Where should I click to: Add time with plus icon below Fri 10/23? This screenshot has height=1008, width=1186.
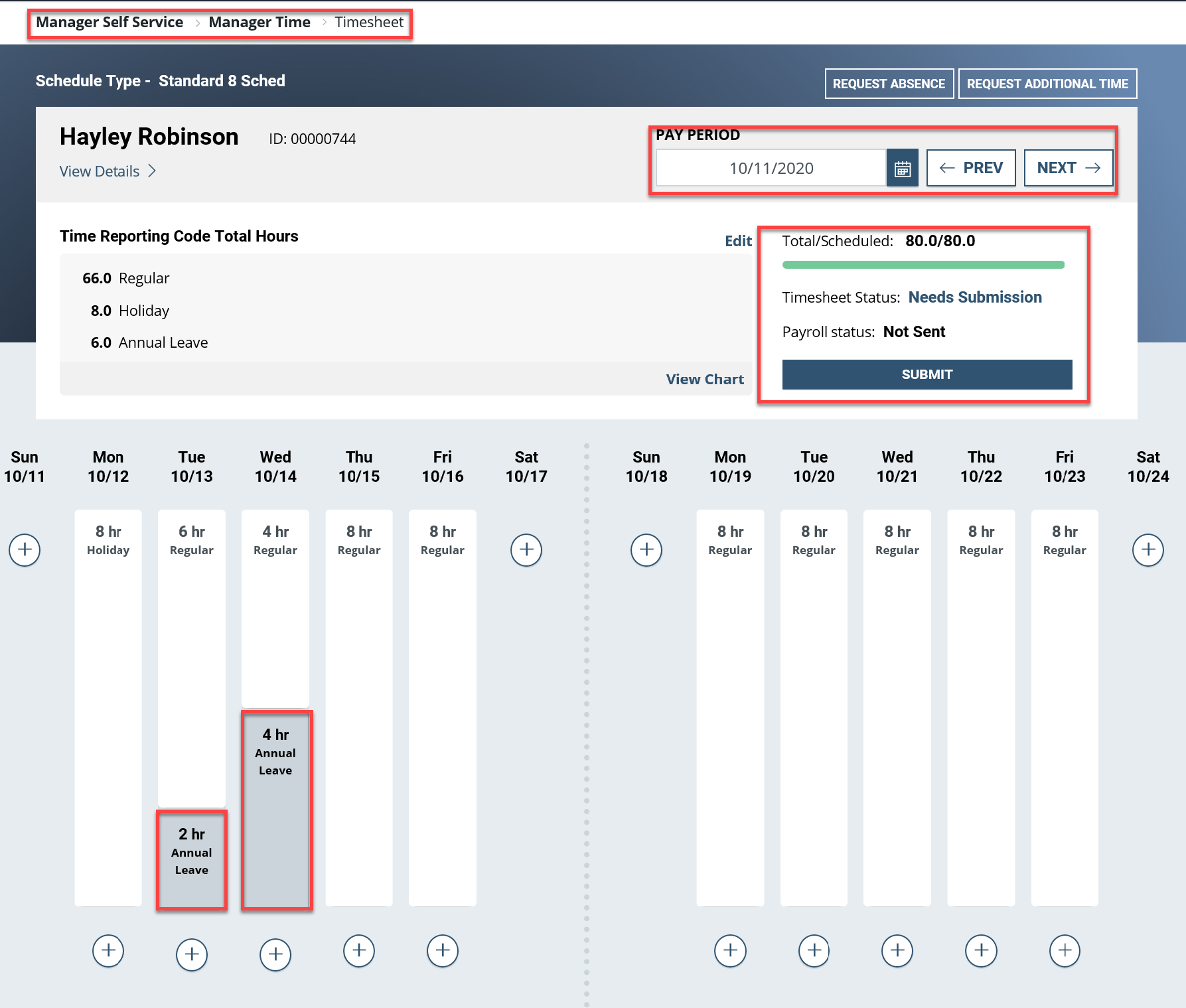click(x=1065, y=952)
